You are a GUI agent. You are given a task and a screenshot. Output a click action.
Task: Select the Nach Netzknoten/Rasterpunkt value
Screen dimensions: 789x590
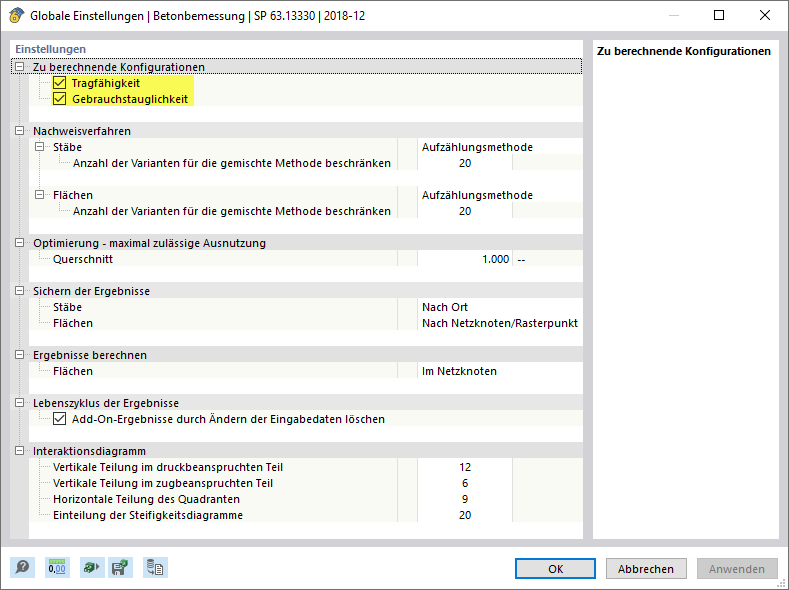coord(500,323)
